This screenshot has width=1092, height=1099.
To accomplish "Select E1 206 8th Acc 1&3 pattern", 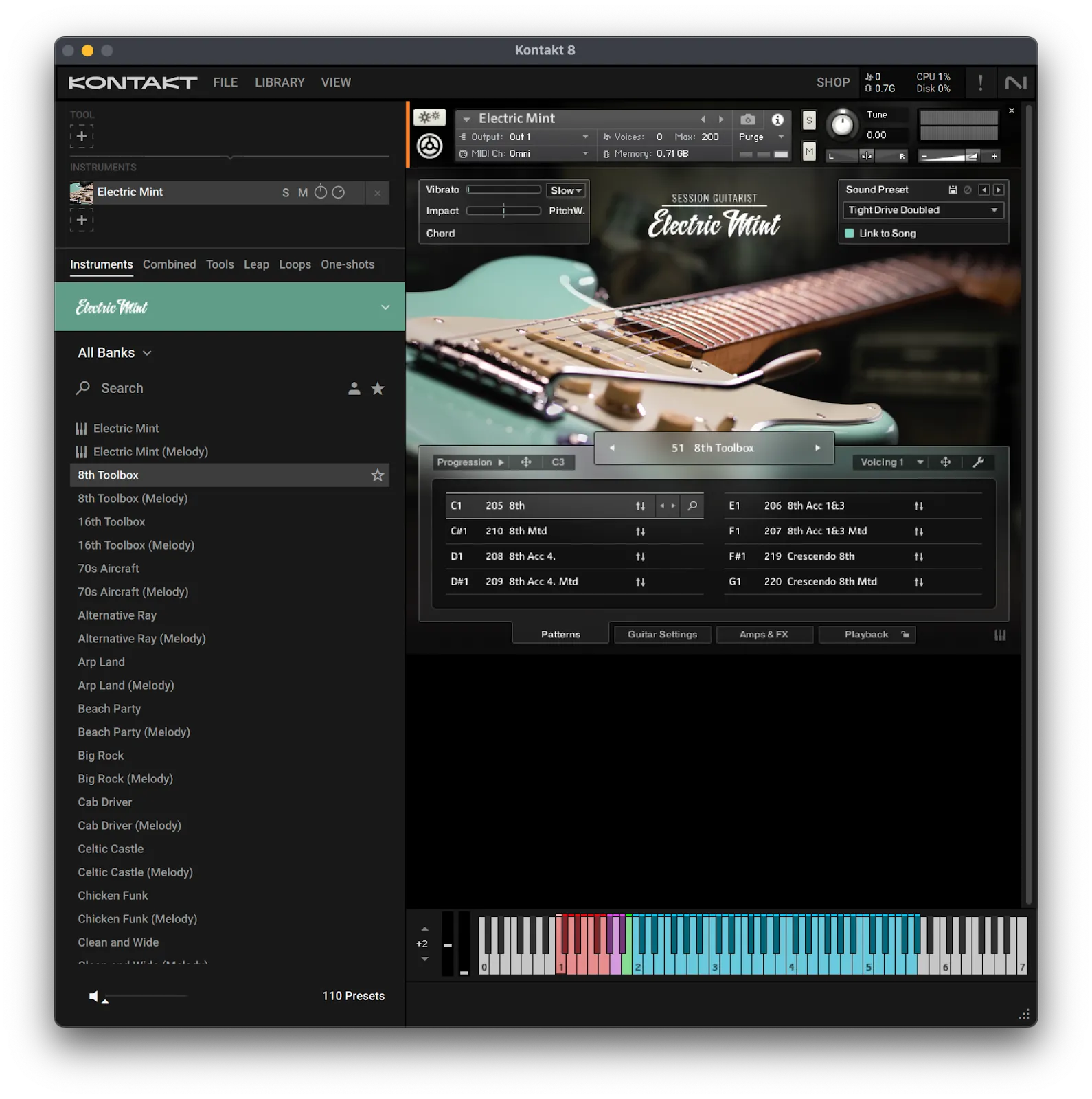I will point(852,506).
